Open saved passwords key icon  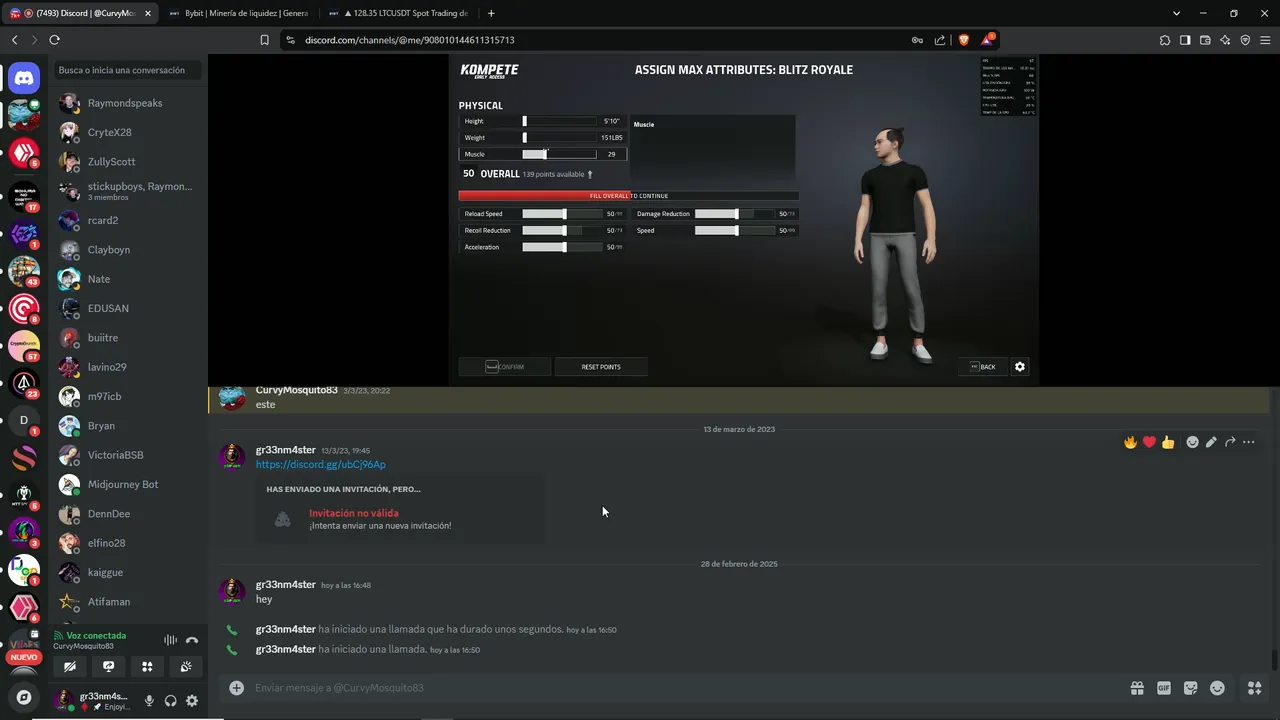tap(917, 40)
